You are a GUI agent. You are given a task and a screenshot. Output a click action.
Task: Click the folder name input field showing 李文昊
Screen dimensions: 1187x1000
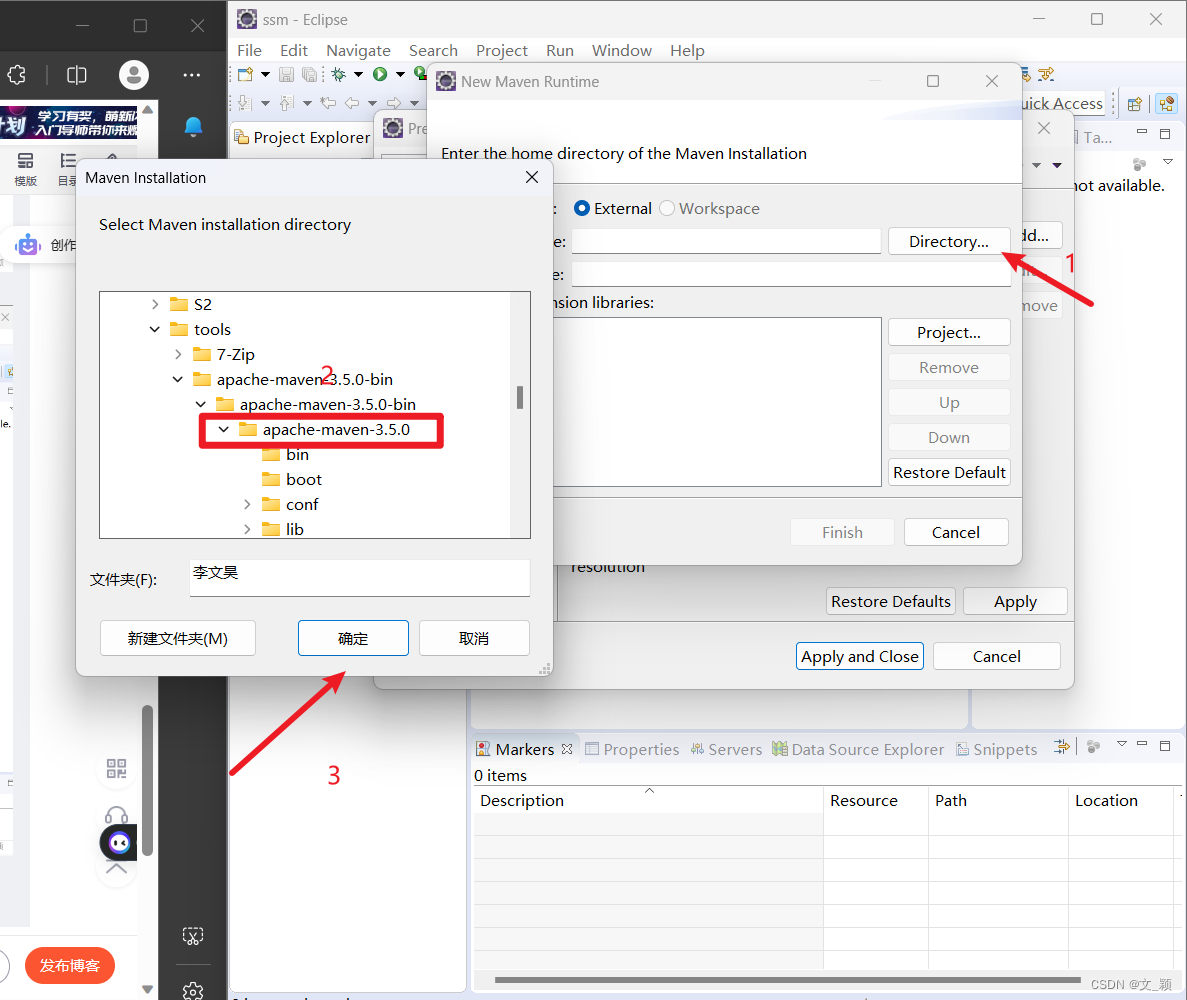359,578
